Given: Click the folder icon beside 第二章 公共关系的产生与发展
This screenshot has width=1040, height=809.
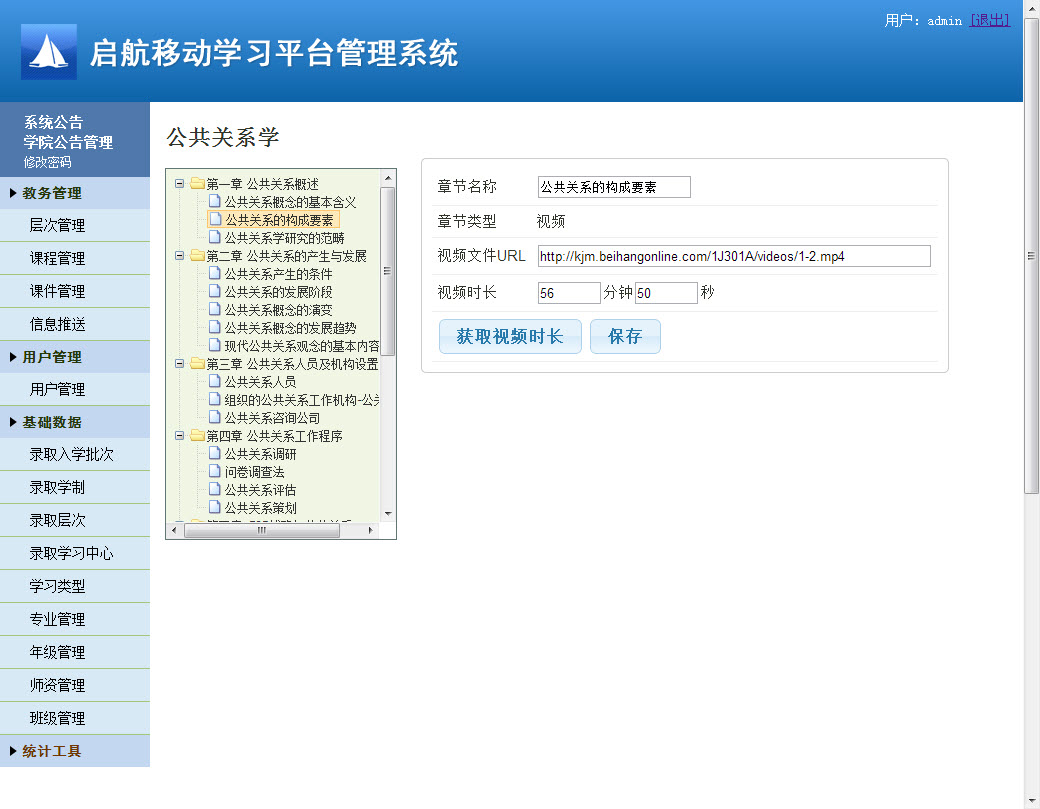Looking at the screenshot, I should coord(196,254).
